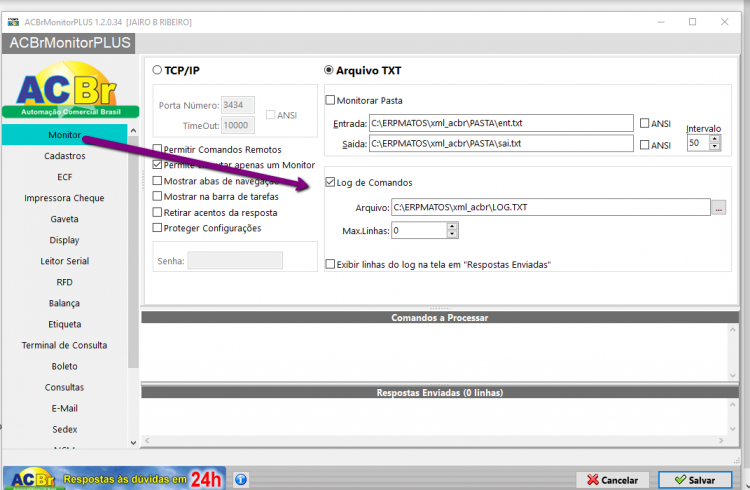The width and height of the screenshot is (750, 490).
Task: Select the TCP/IP radio option
Action: click(157, 70)
